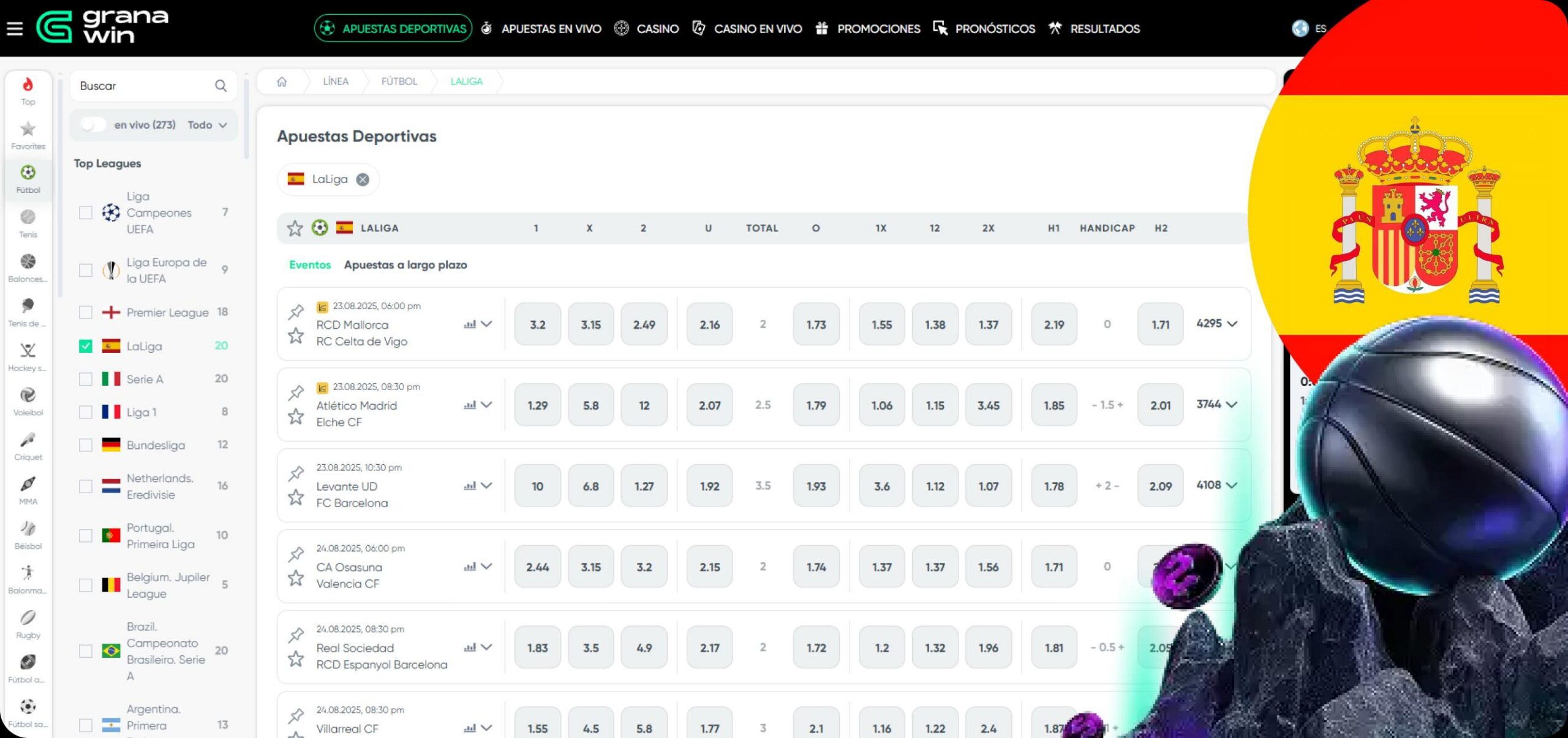Viewport: 1568px width, 738px height.
Task: Open Promociones page
Action: coord(868,28)
